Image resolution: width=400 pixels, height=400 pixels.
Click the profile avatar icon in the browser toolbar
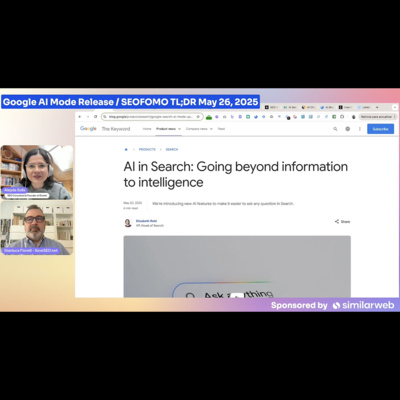point(354,117)
